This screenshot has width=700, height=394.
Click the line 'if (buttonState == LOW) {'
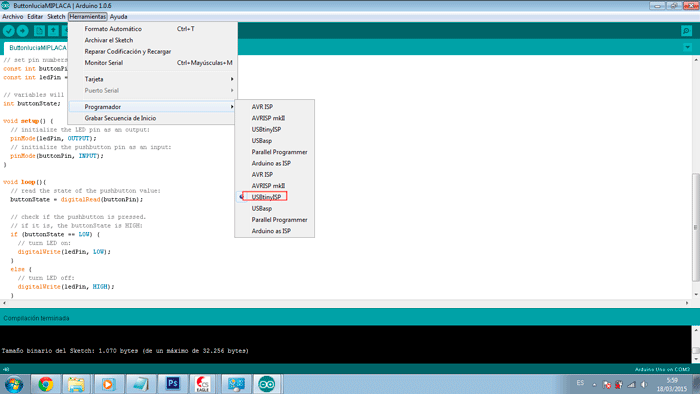(55, 234)
